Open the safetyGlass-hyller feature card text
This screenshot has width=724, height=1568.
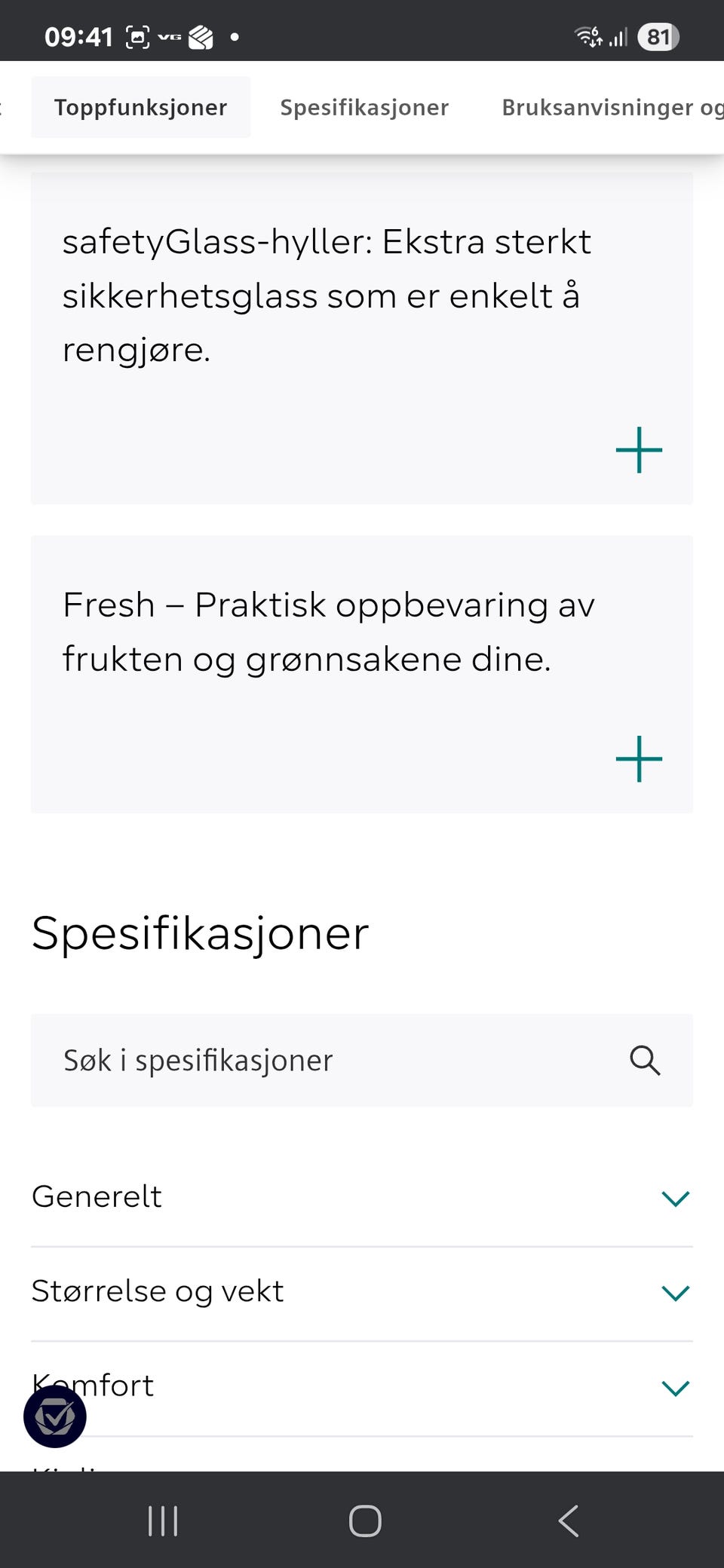pos(327,296)
